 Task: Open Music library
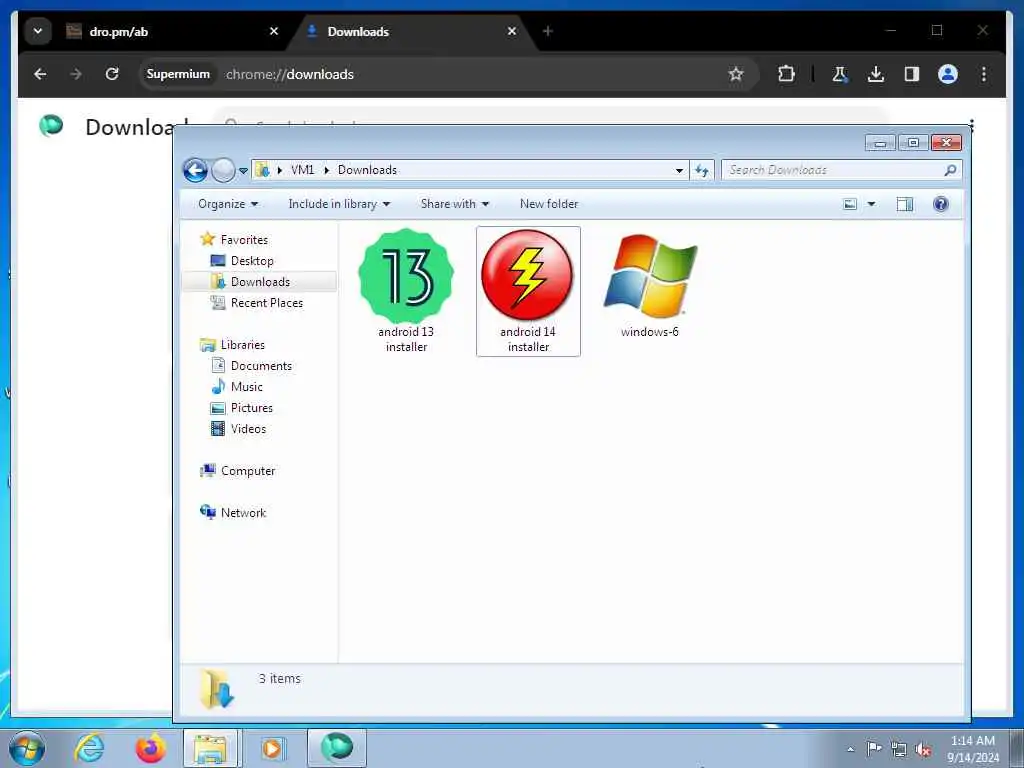coord(246,387)
